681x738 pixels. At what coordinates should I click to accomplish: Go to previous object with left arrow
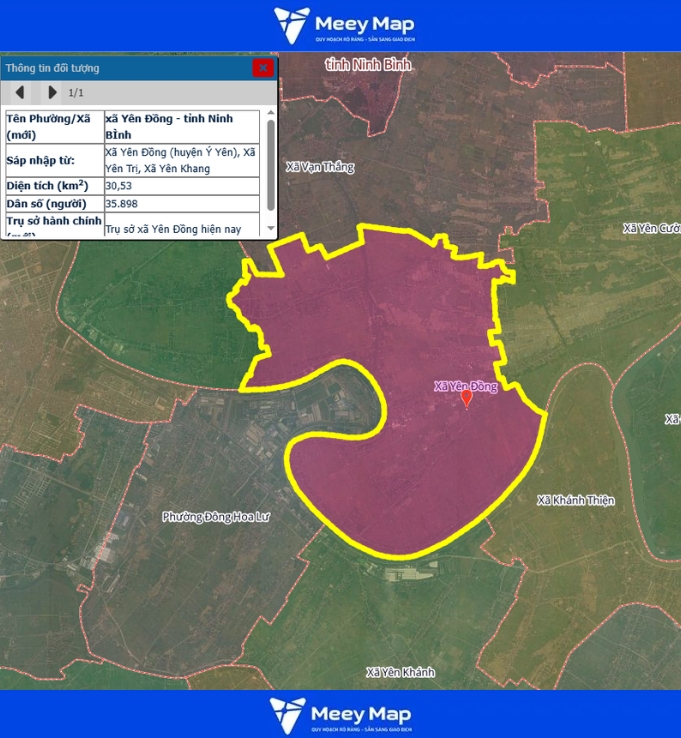point(20,93)
